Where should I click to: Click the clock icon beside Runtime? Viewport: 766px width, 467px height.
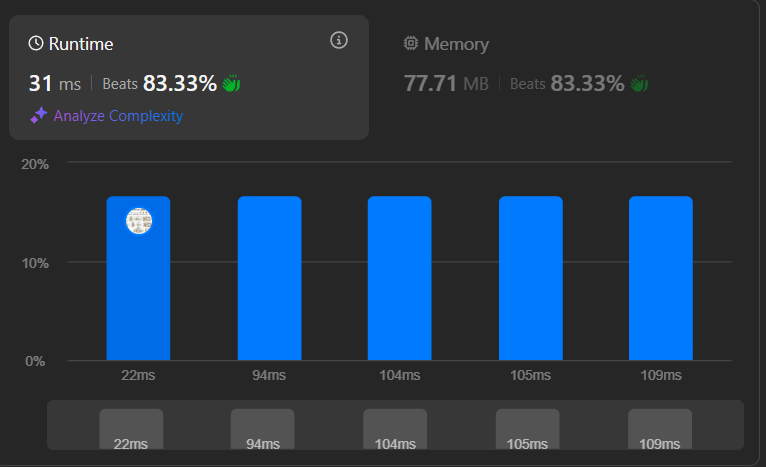click(x=36, y=44)
